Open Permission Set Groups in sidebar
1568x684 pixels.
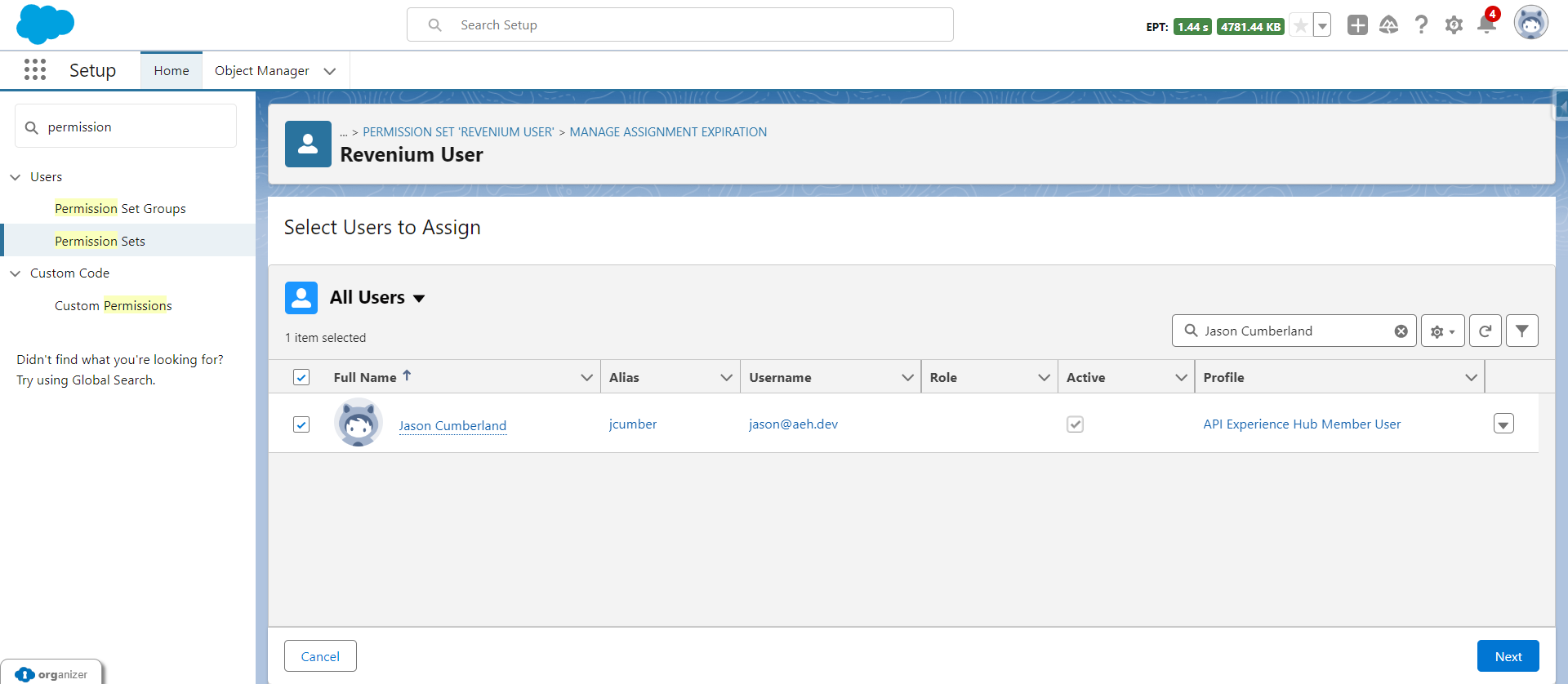(x=120, y=209)
